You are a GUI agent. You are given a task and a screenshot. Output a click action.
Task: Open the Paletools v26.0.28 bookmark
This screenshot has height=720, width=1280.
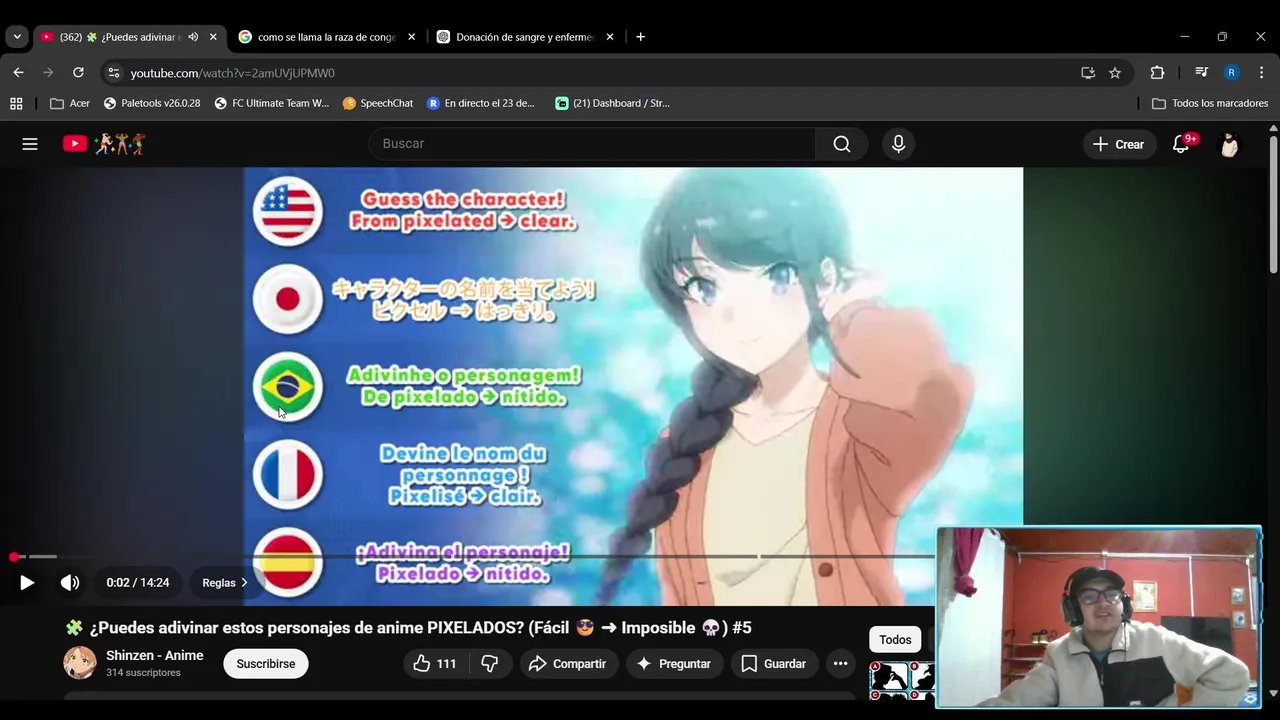tap(152, 103)
